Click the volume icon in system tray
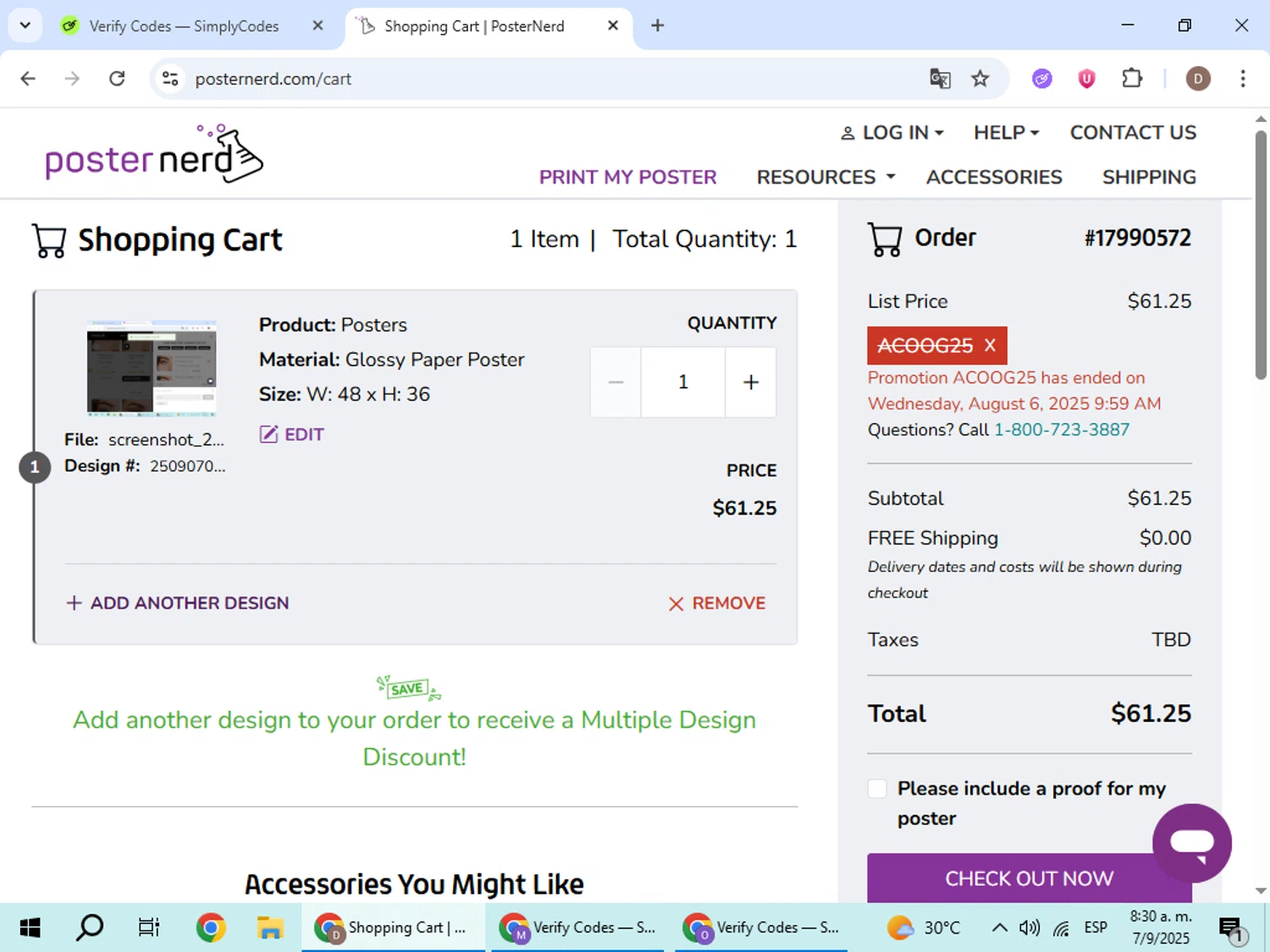Image resolution: width=1270 pixels, height=952 pixels. tap(1030, 928)
